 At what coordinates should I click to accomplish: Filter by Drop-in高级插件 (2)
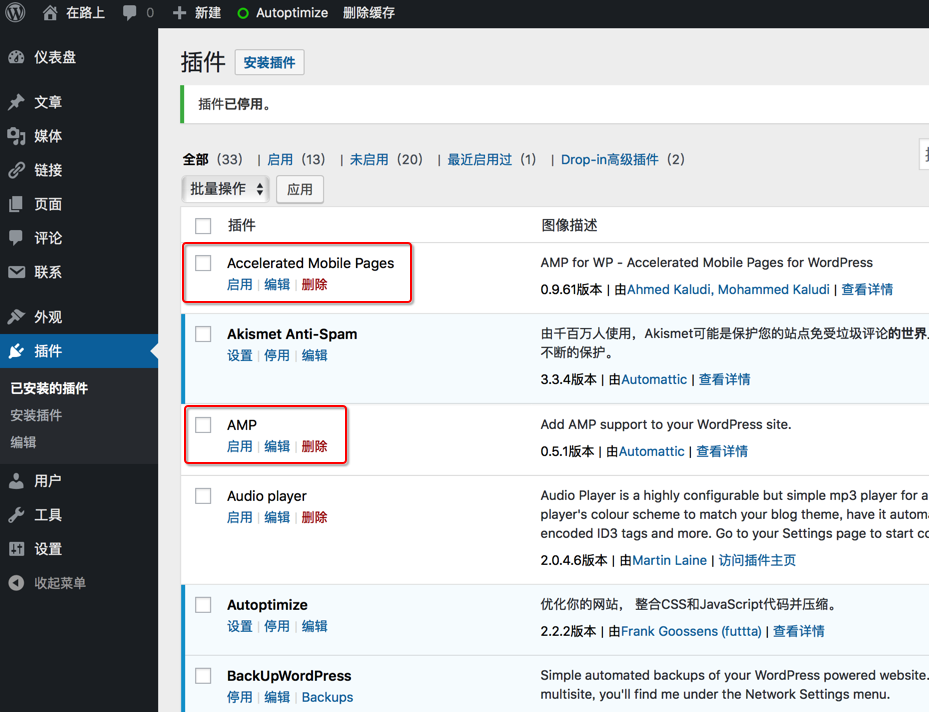(x=623, y=159)
